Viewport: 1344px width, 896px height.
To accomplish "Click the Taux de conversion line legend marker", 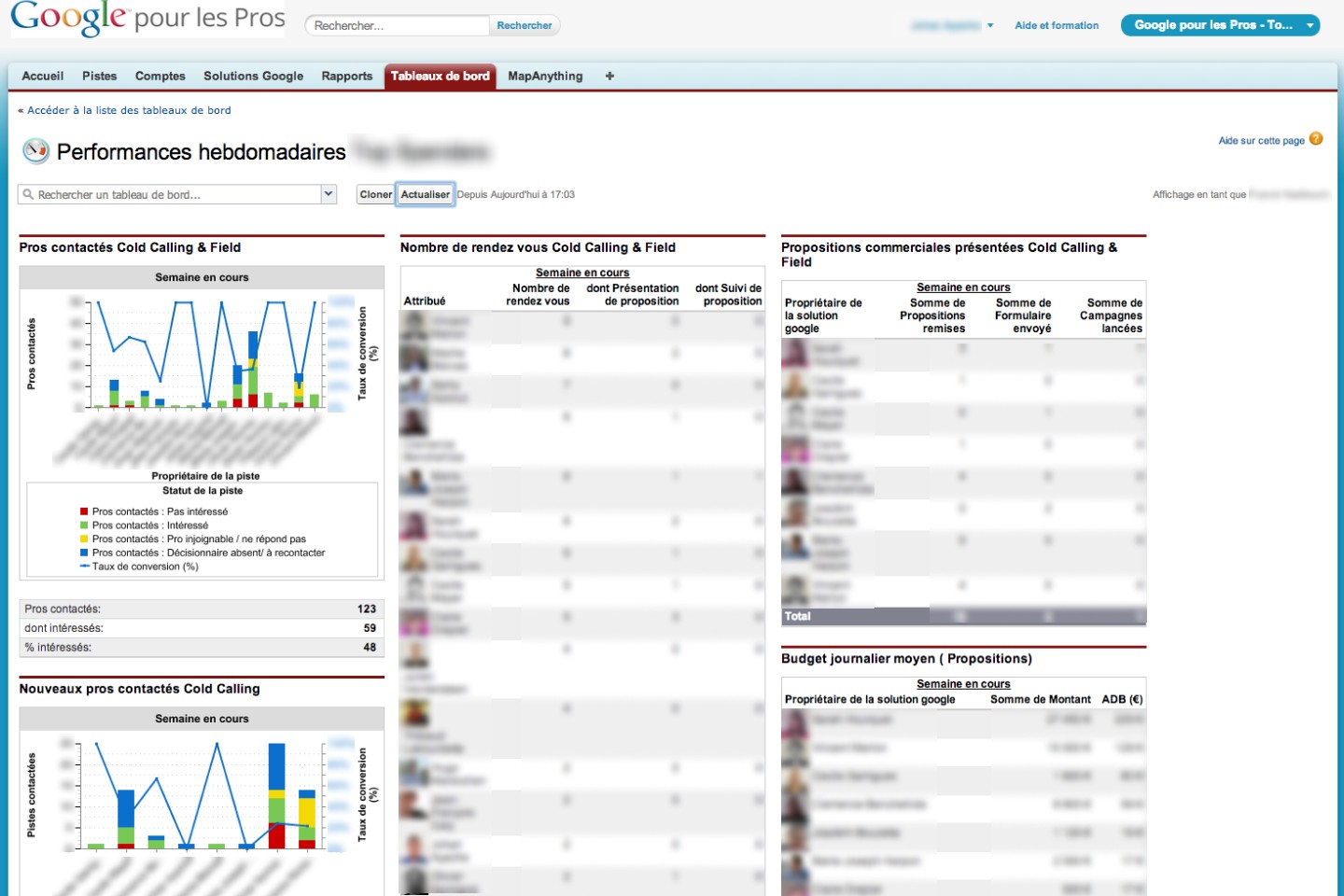I will click(x=84, y=567).
